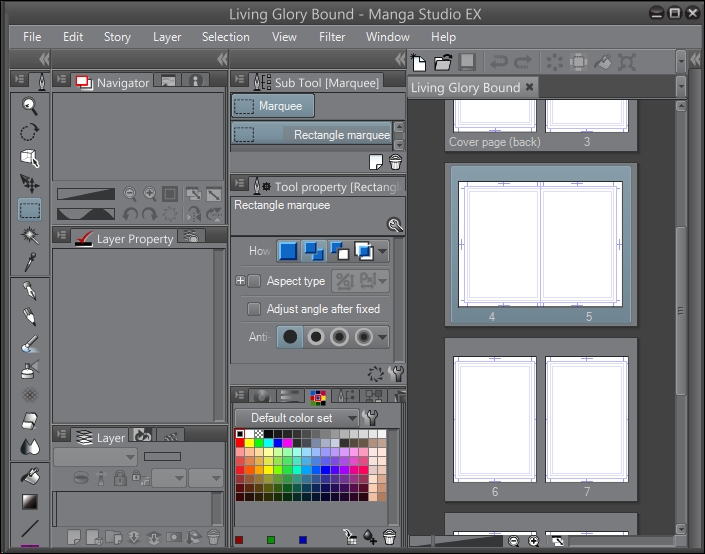This screenshot has width=705, height=554.
Task: Enable Adjust angle after fixed checkbox
Action: pyautogui.click(x=254, y=309)
